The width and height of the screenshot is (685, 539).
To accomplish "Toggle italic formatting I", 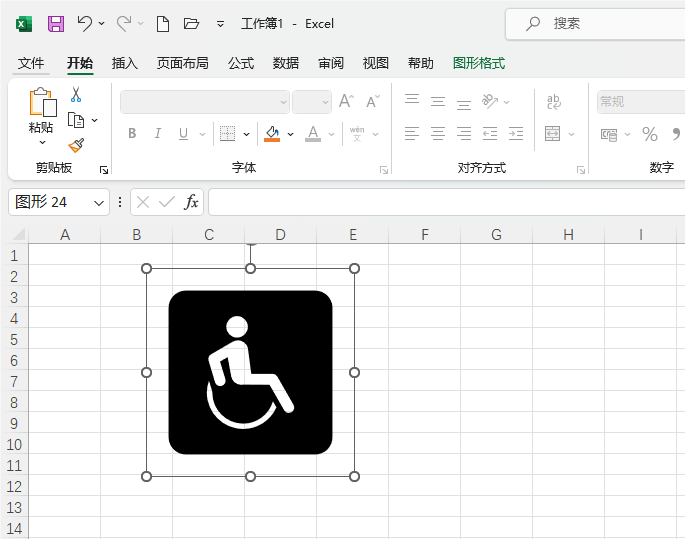I will click(x=158, y=133).
